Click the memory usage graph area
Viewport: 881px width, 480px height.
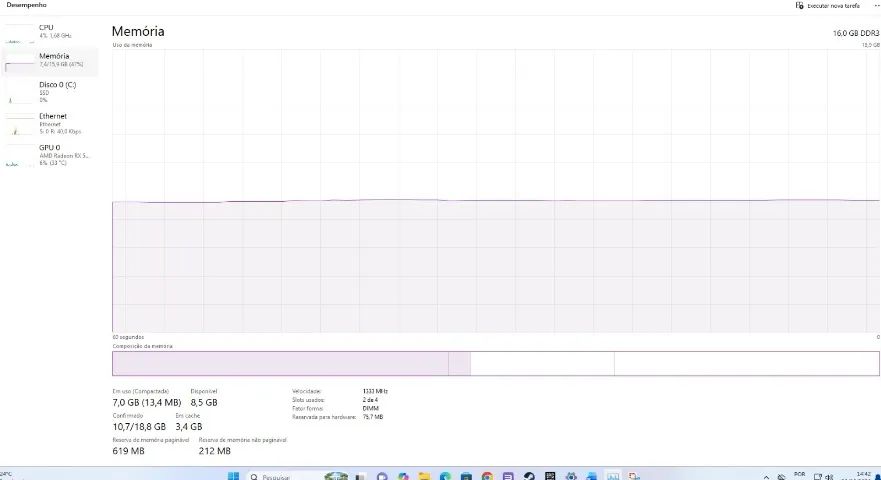point(496,191)
